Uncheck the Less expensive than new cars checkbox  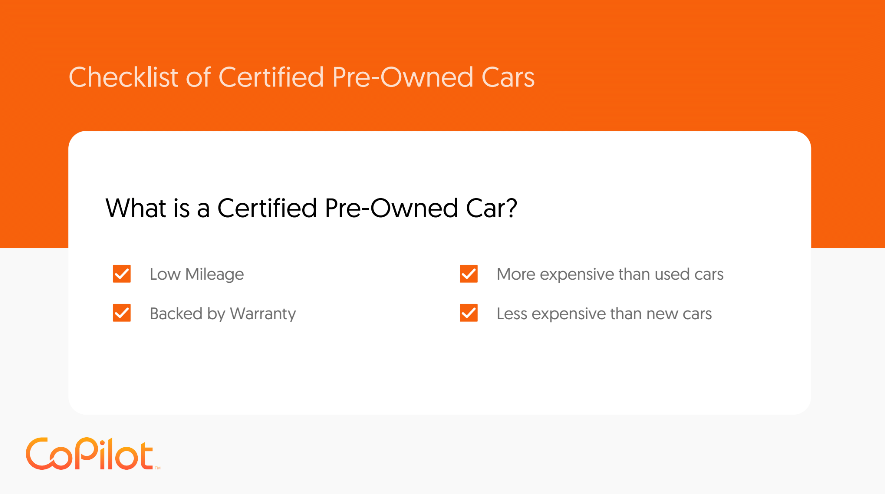[x=469, y=313]
